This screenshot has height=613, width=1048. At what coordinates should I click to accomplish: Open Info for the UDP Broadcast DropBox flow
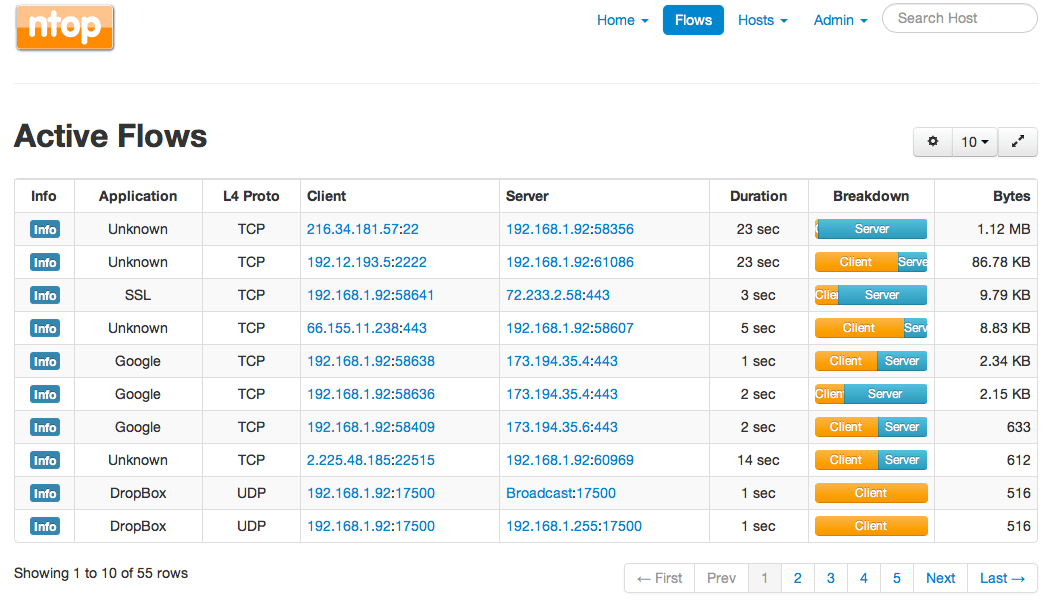pyautogui.click(x=44, y=493)
